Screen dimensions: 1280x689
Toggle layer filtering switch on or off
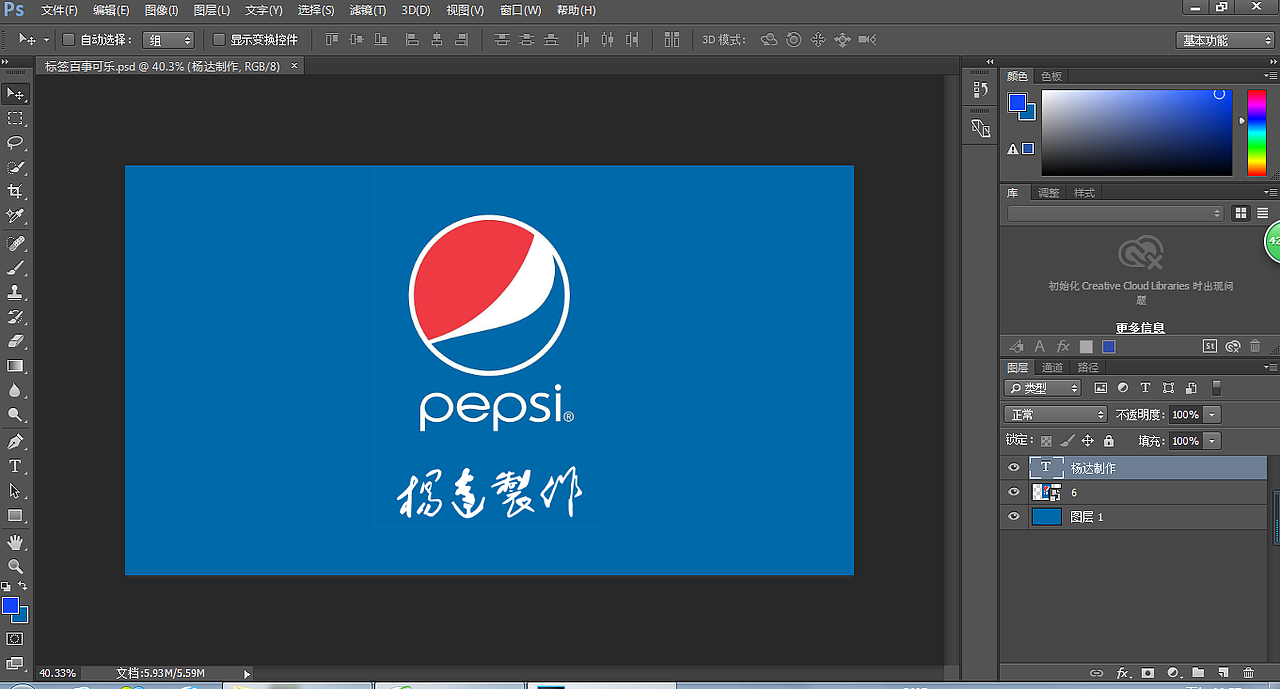point(1217,388)
